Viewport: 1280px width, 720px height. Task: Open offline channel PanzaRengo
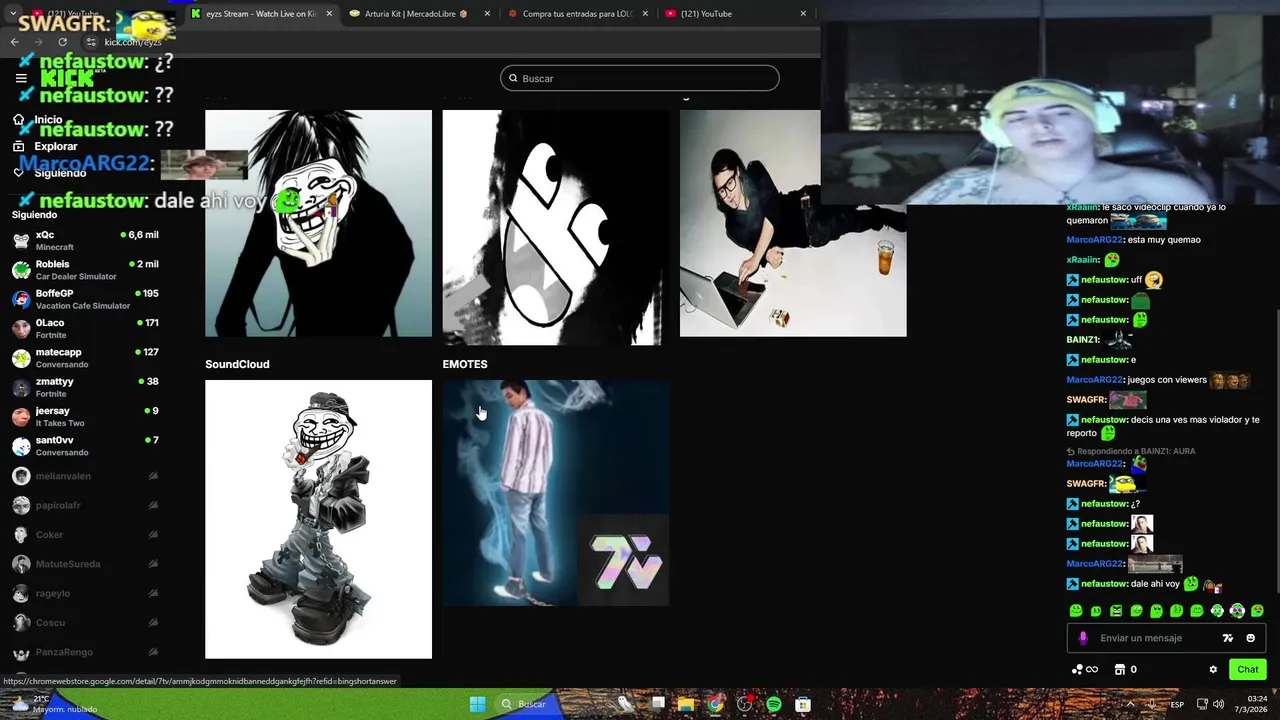coord(85,652)
